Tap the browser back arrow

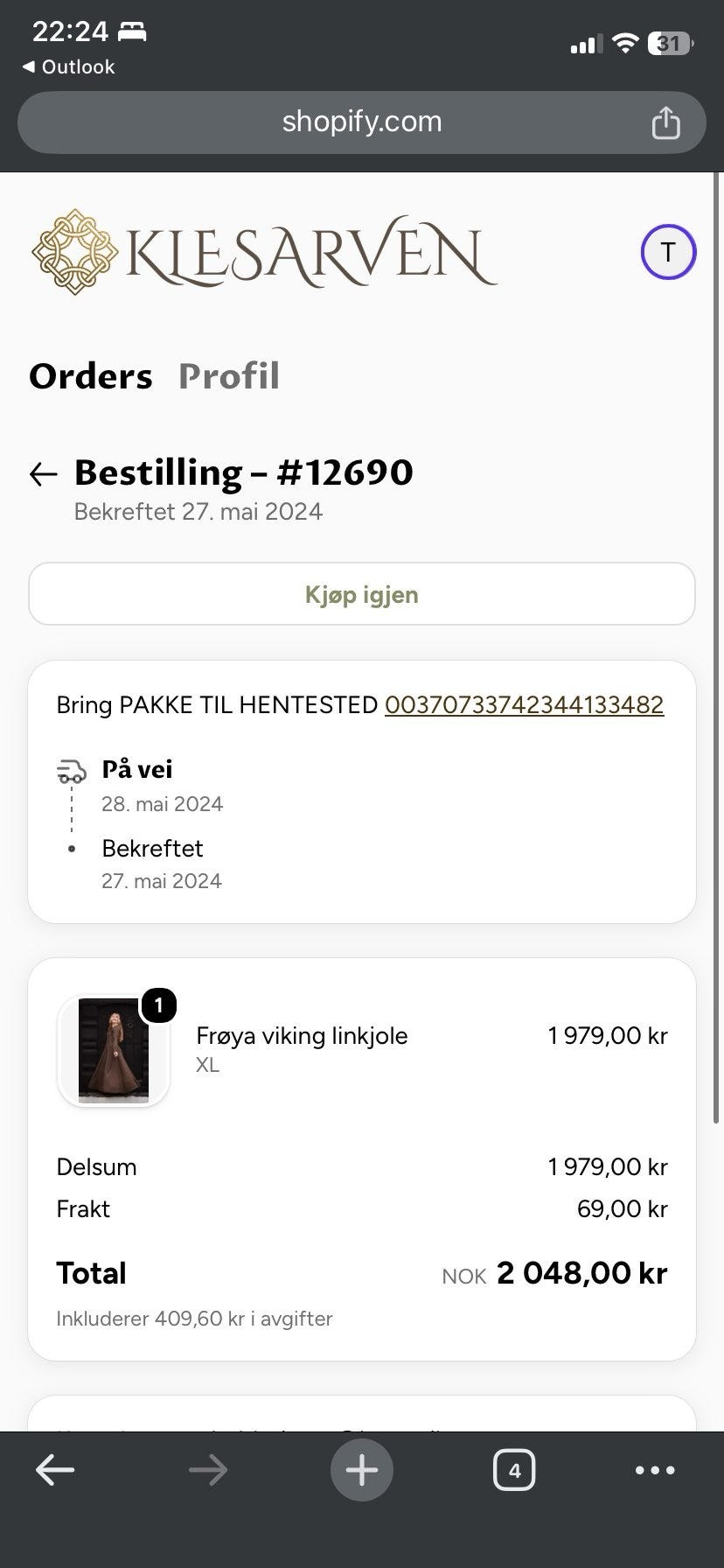coord(54,1470)
